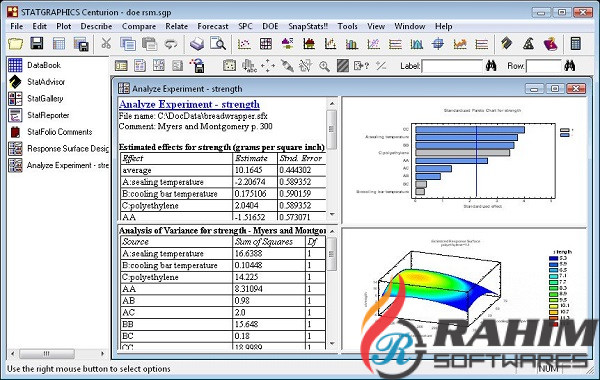Click the binoculars next to Row field

(570, 66)
